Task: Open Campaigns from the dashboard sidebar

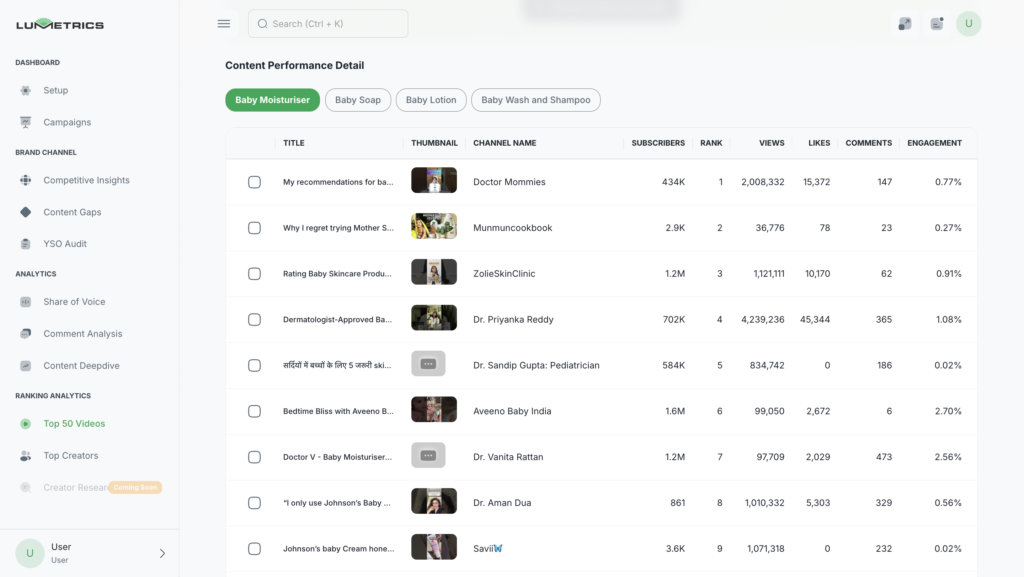Action: coord(23,121)
